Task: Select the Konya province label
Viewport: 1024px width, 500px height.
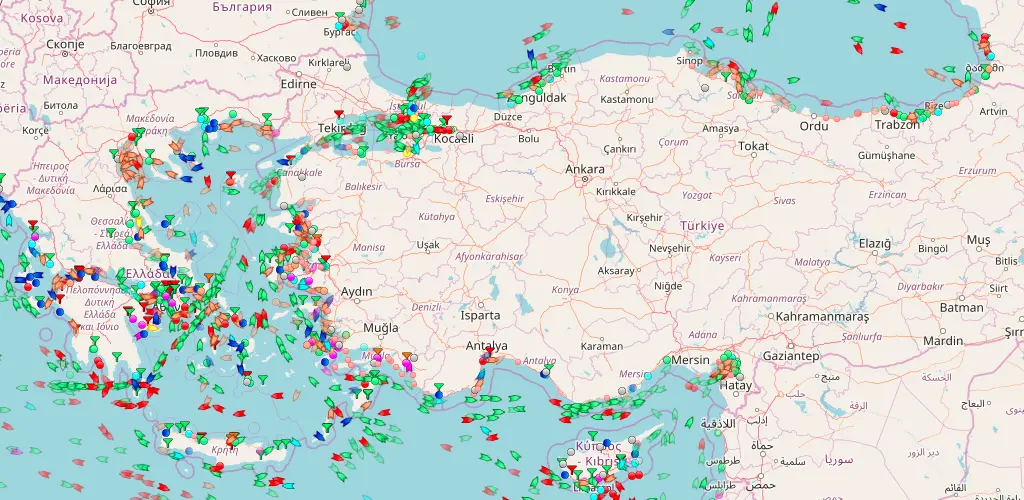Action: [565, 289]
